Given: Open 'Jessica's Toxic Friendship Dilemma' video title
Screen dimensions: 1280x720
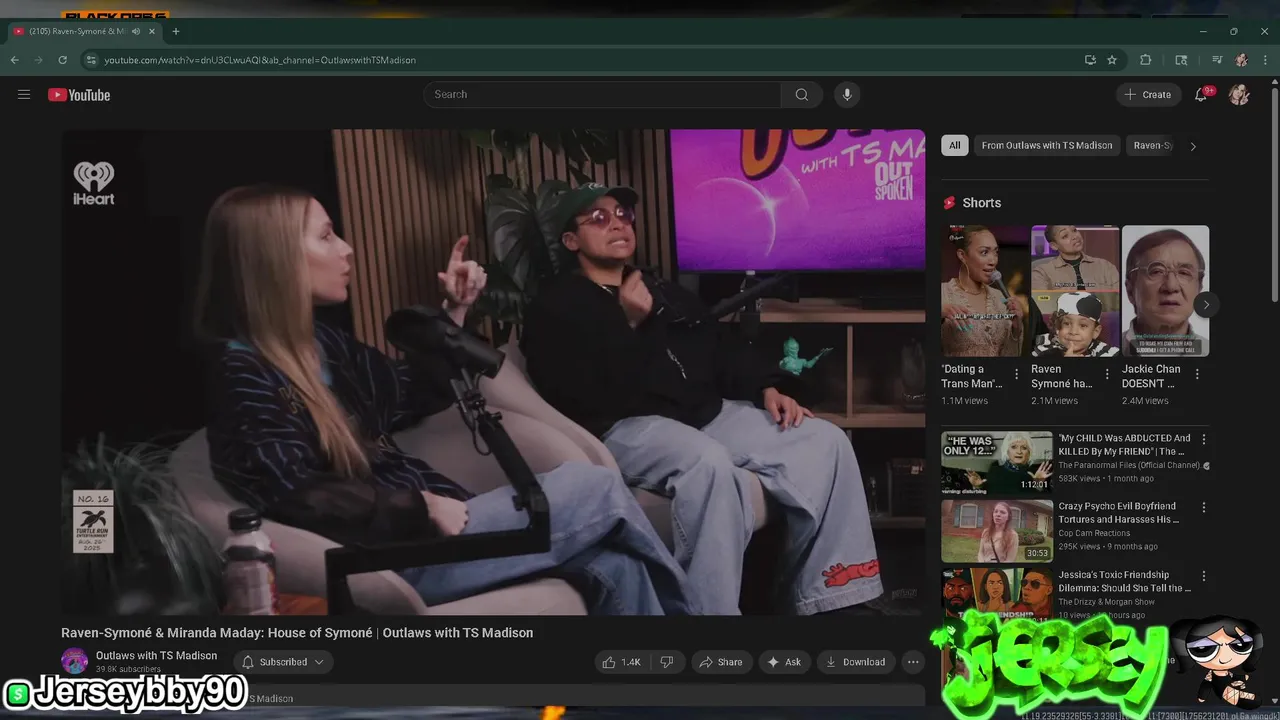Looking at the screenshot, I should pos(1124,581).
